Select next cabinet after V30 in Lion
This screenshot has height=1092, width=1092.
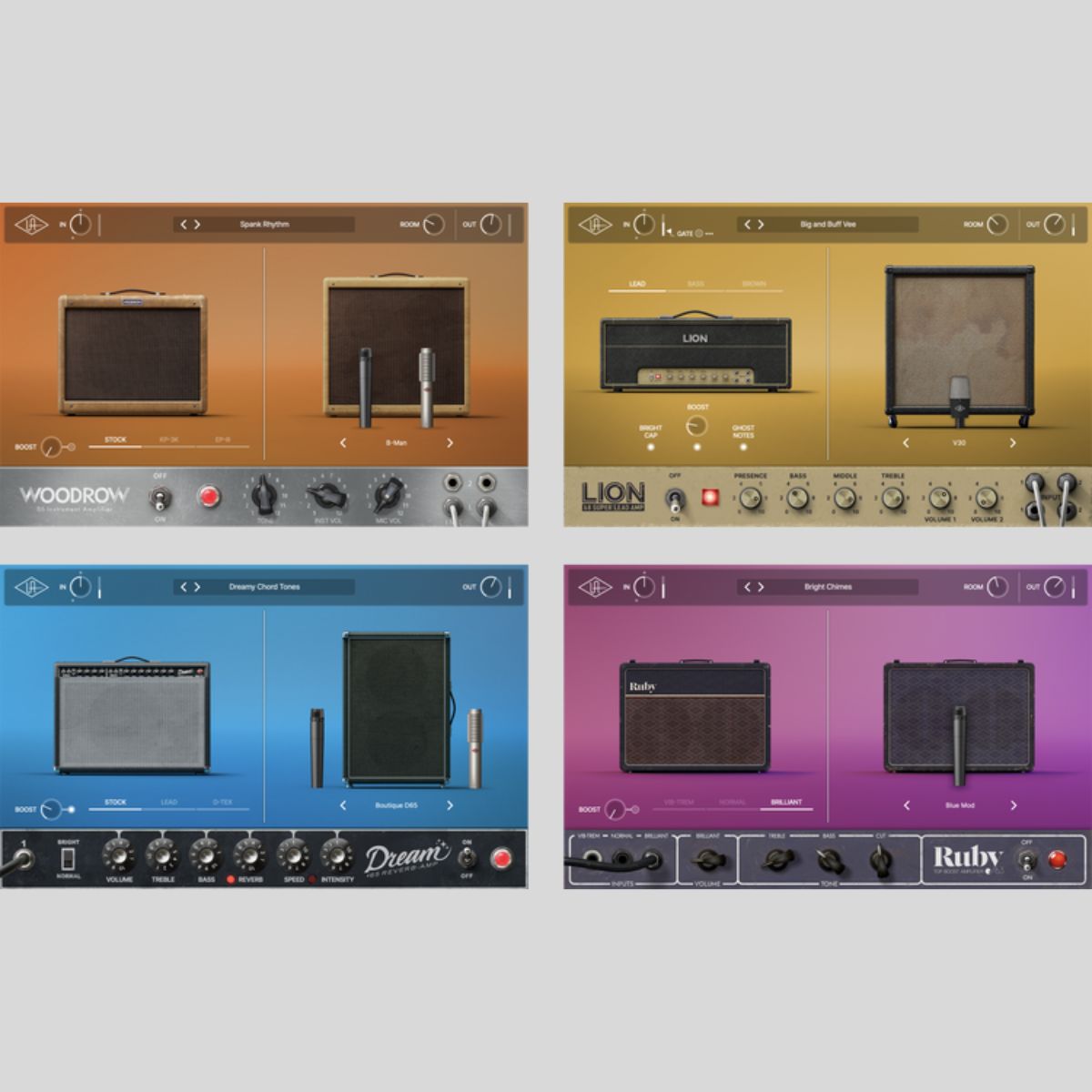(x=1012, y=443)
